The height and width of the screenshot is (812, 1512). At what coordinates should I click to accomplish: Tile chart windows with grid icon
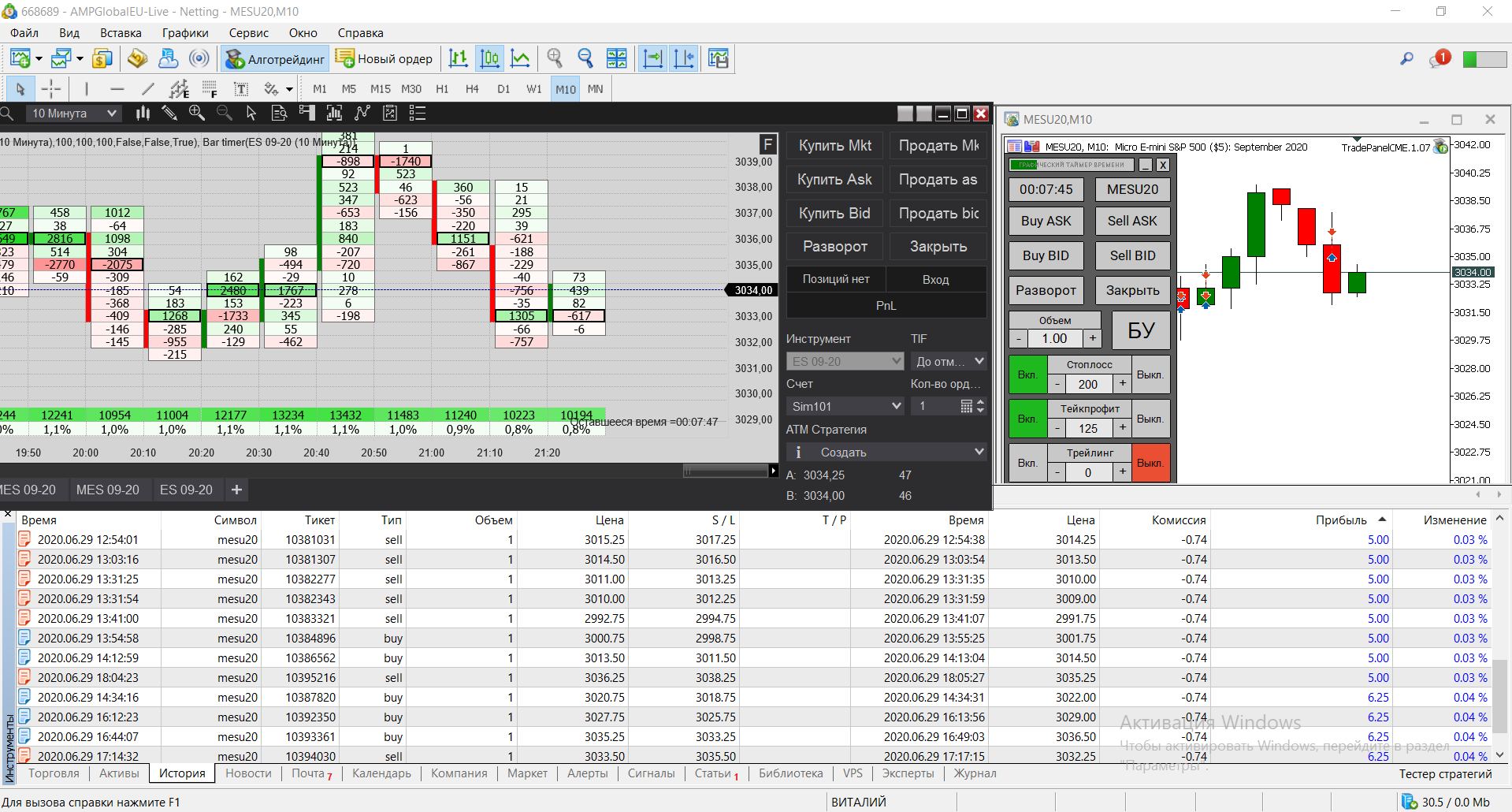pyautogui.click(x=617, y=58)
